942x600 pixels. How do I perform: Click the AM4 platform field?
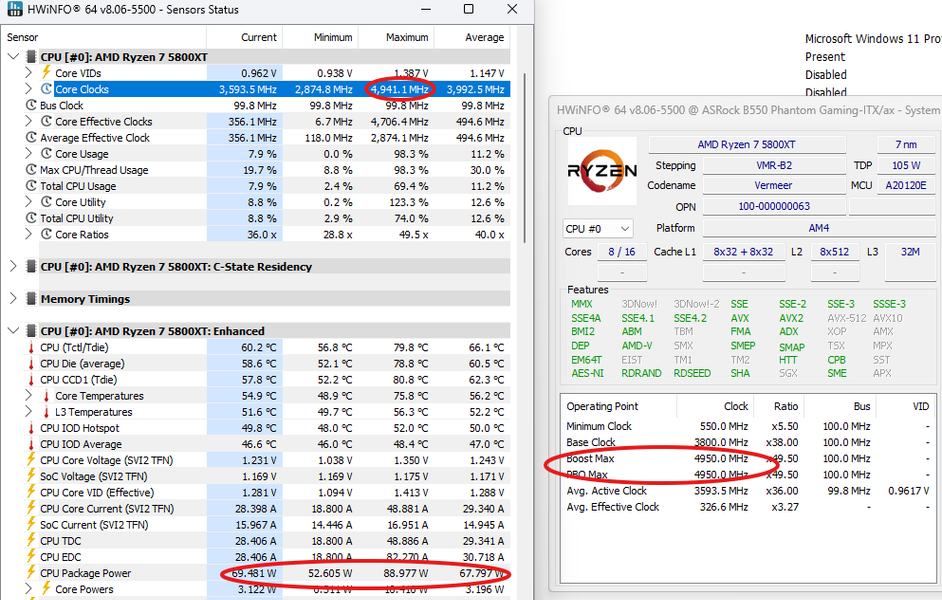click(x=818, y=228)
